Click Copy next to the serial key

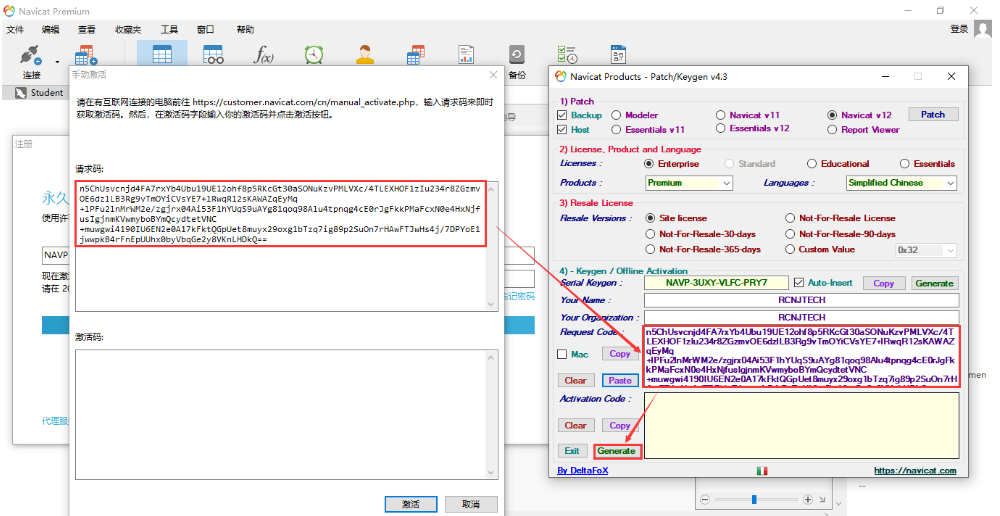pyautogui.click(x=883, y=283)
